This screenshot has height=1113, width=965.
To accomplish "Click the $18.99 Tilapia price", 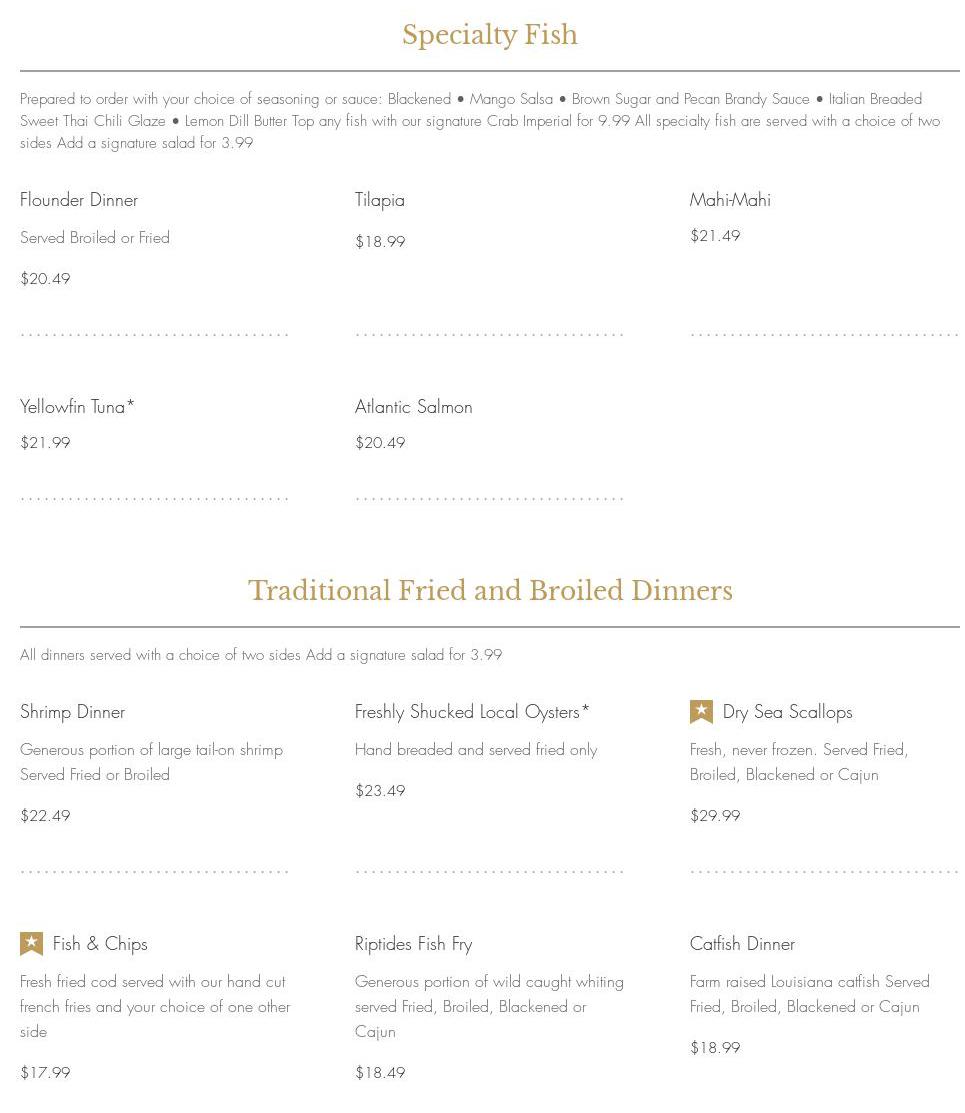I will tap(380, 242).
